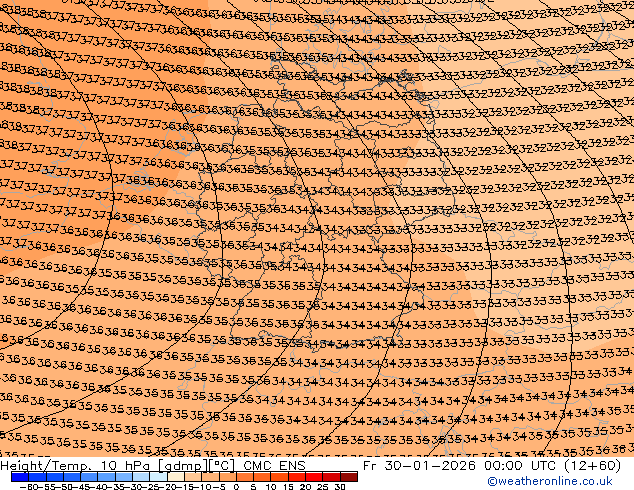634x490 pixels.
Task: Click the pale cream legend swatch
Action: pos(176,477)
